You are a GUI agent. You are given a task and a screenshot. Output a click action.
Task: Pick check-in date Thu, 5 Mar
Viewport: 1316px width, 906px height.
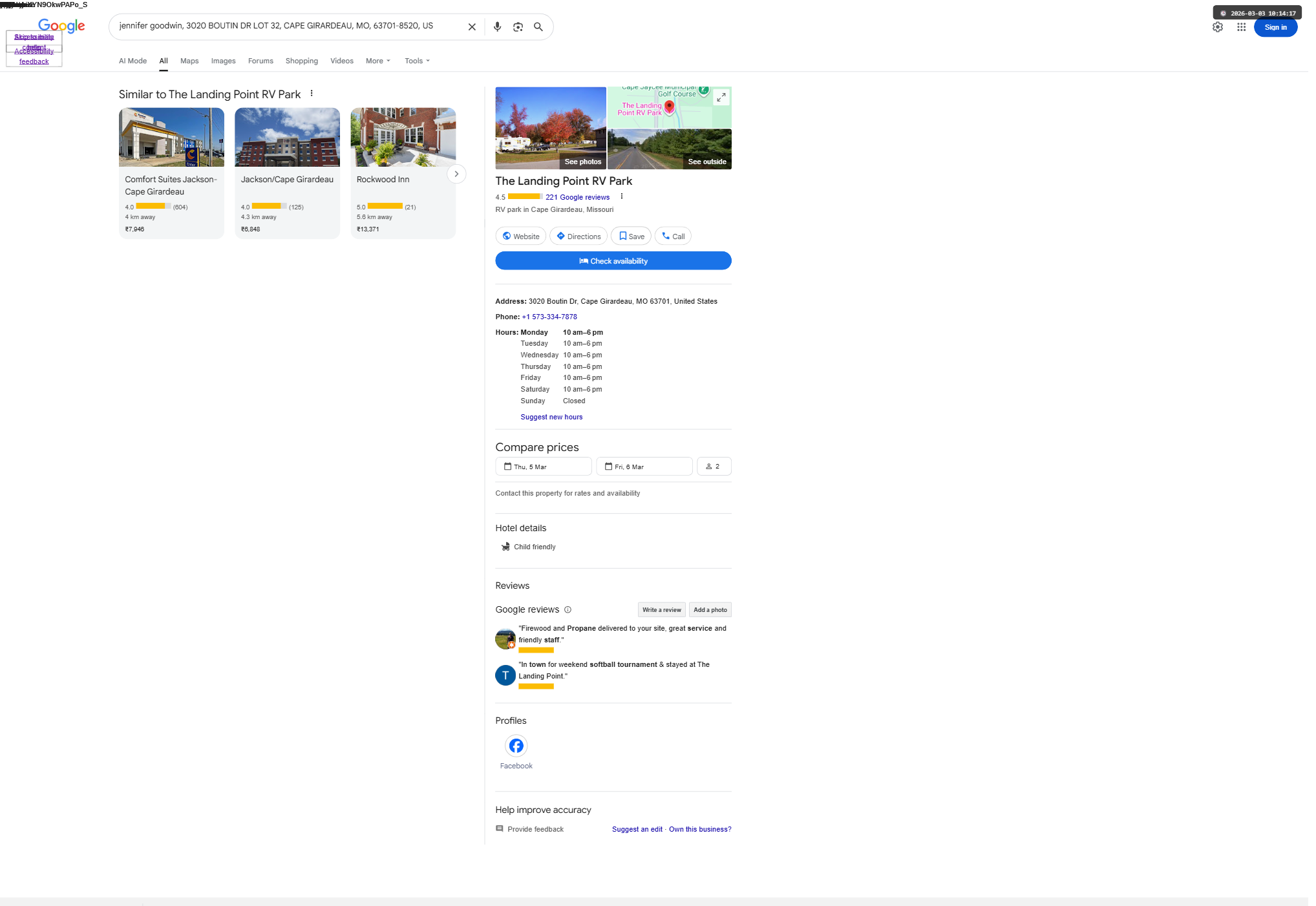click(x=544, y=467)
